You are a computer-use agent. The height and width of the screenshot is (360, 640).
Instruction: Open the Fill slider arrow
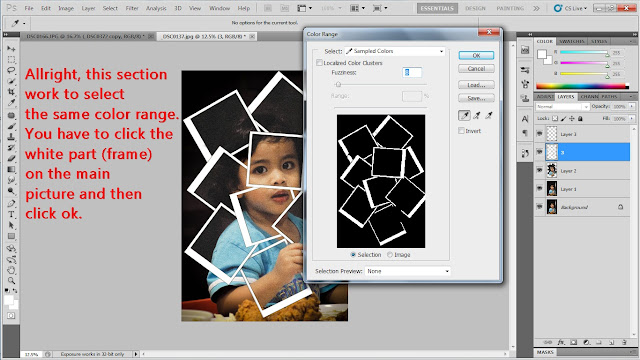click(x=632, y=118)
